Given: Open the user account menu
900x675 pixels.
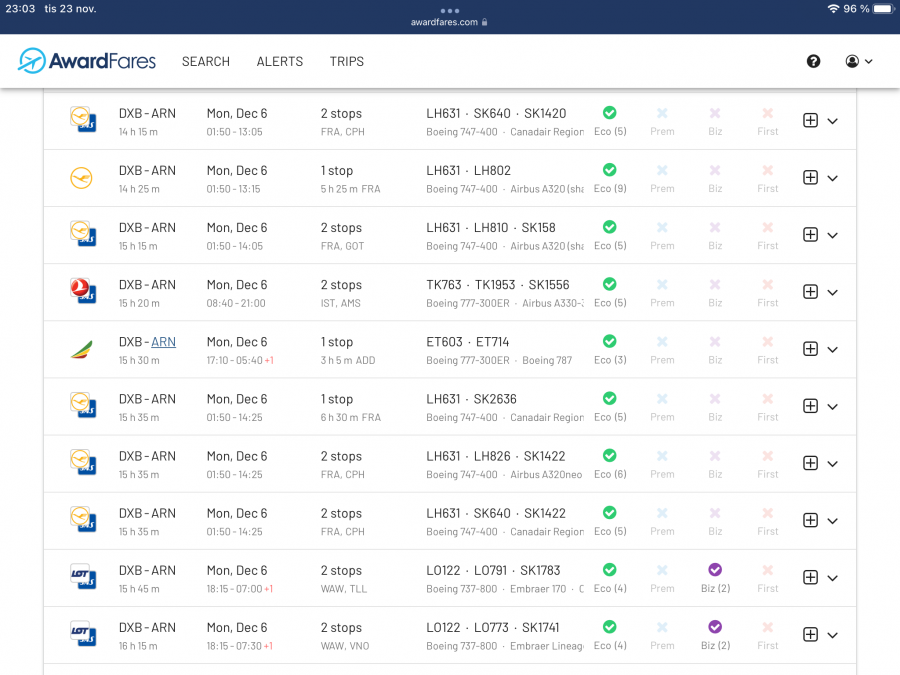Looking at the screenshot, I should click(x=858, y=61).
